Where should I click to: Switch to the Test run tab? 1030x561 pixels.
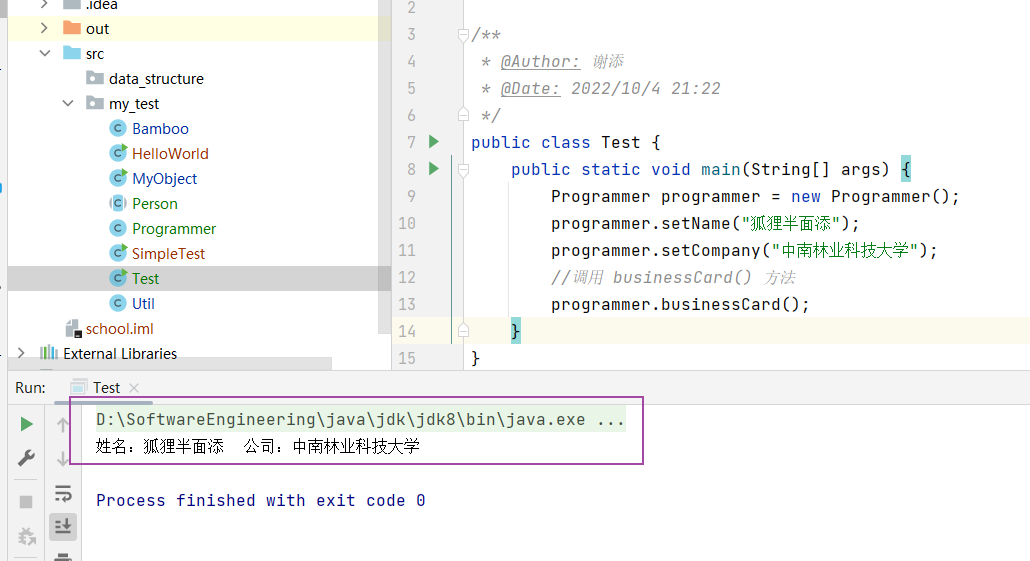(x=106, y=388)
